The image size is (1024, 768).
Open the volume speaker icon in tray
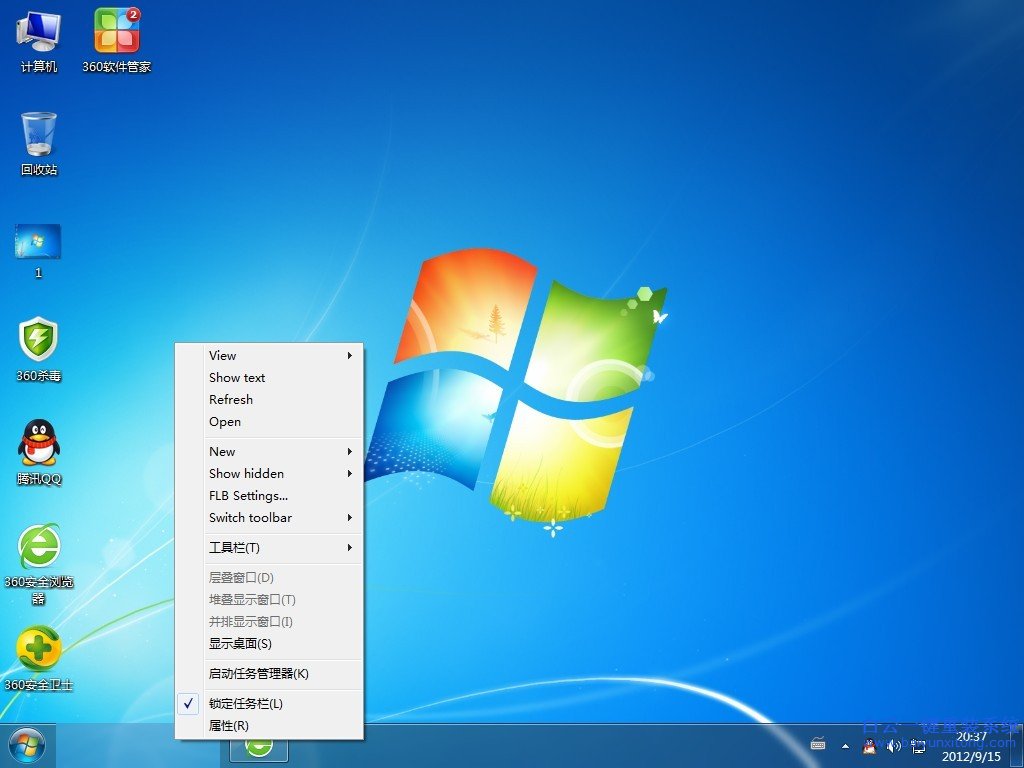click(x=893, y=746)
